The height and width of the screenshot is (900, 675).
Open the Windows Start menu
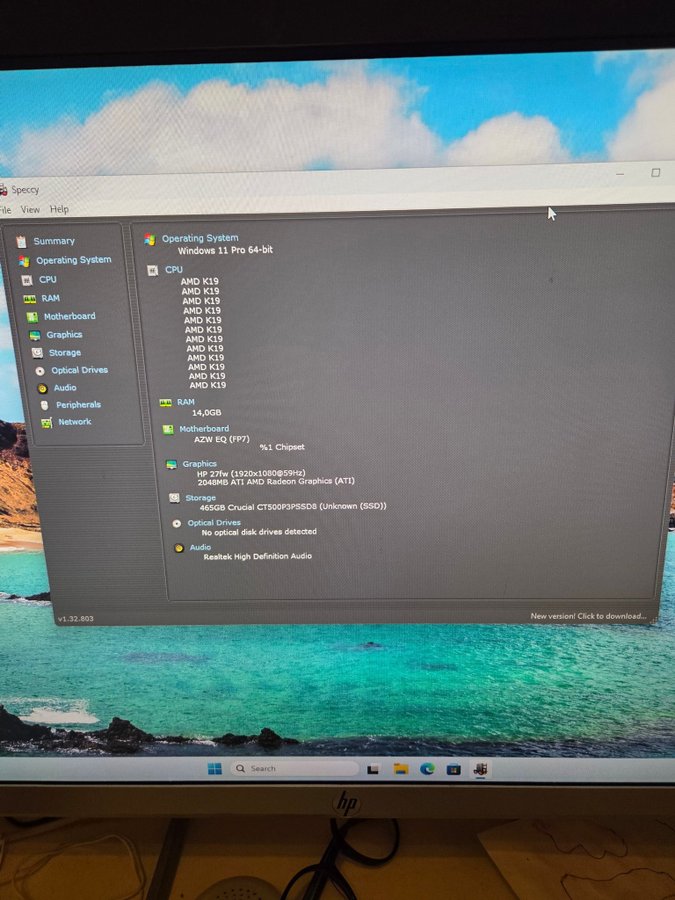pyautogui.click(x=214, y=768)
